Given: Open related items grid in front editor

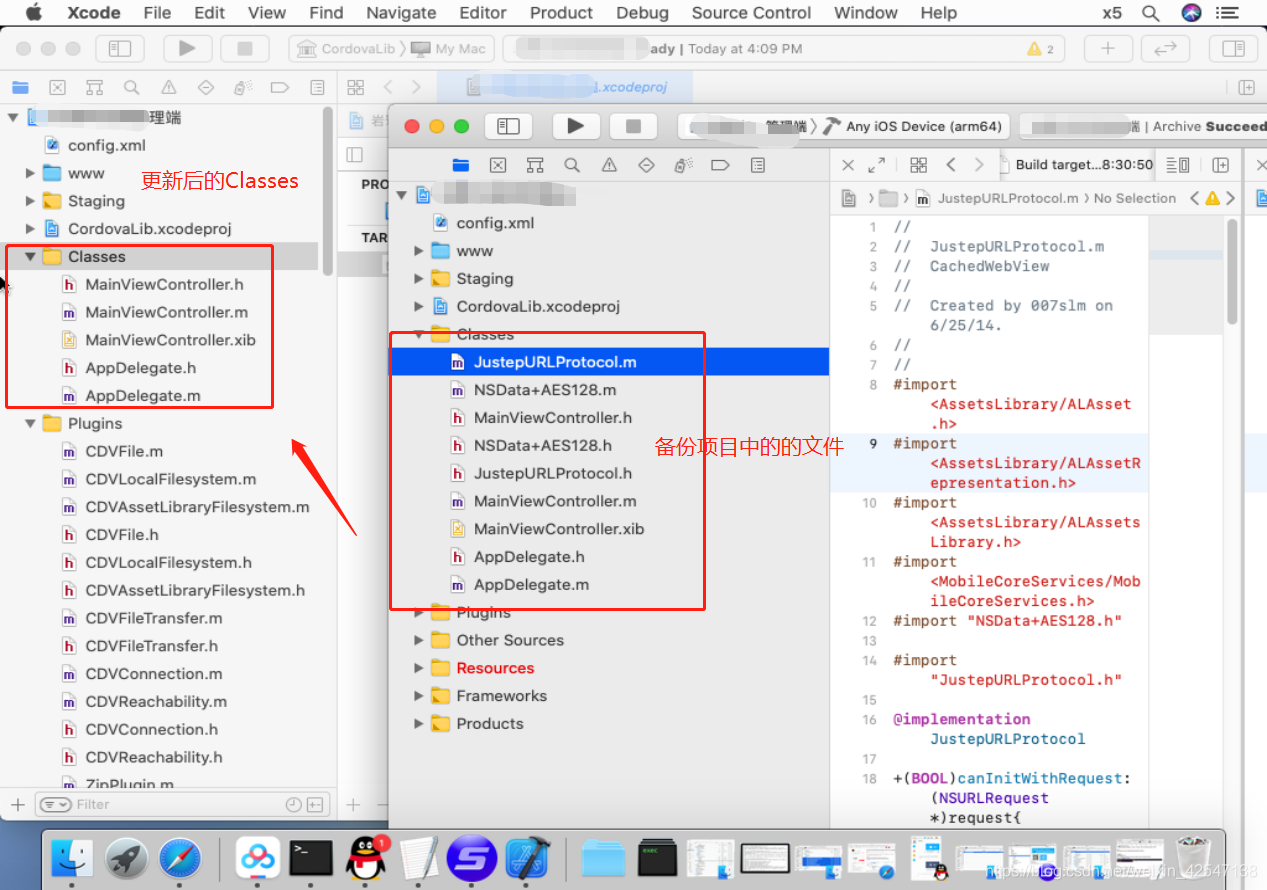Looking at the screenshot, I should point(918,165).
